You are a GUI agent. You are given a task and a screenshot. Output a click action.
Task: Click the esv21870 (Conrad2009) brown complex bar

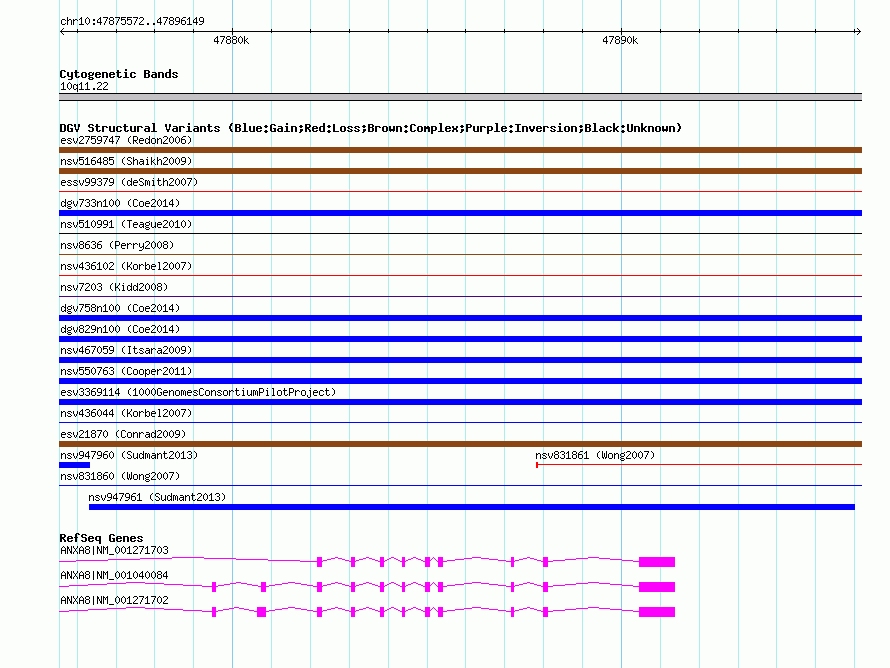[460, 444]
